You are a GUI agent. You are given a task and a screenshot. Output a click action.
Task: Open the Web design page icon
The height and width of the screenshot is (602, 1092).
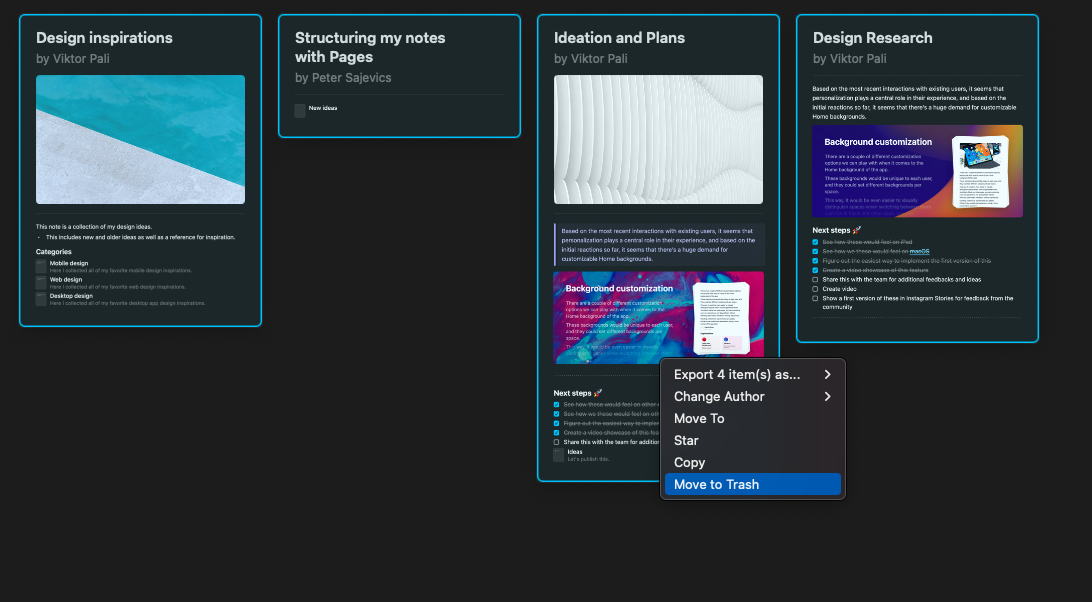click(41, 282)
